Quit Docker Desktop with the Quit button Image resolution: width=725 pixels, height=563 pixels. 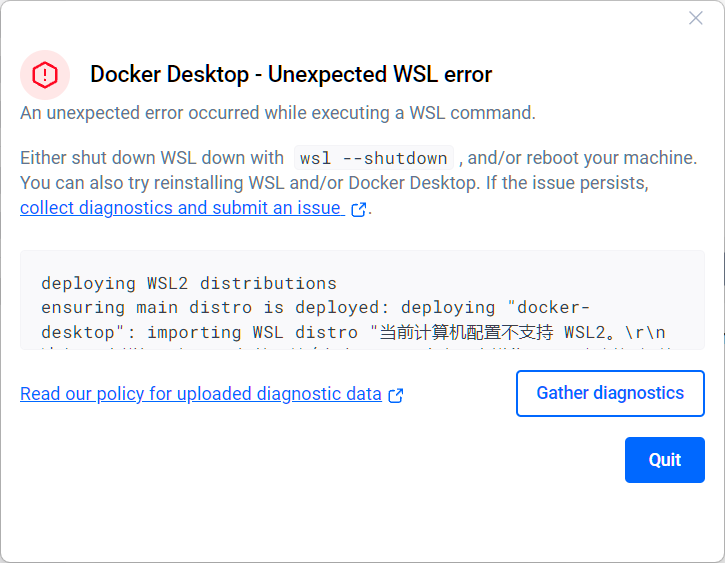[x=664, y=460]
